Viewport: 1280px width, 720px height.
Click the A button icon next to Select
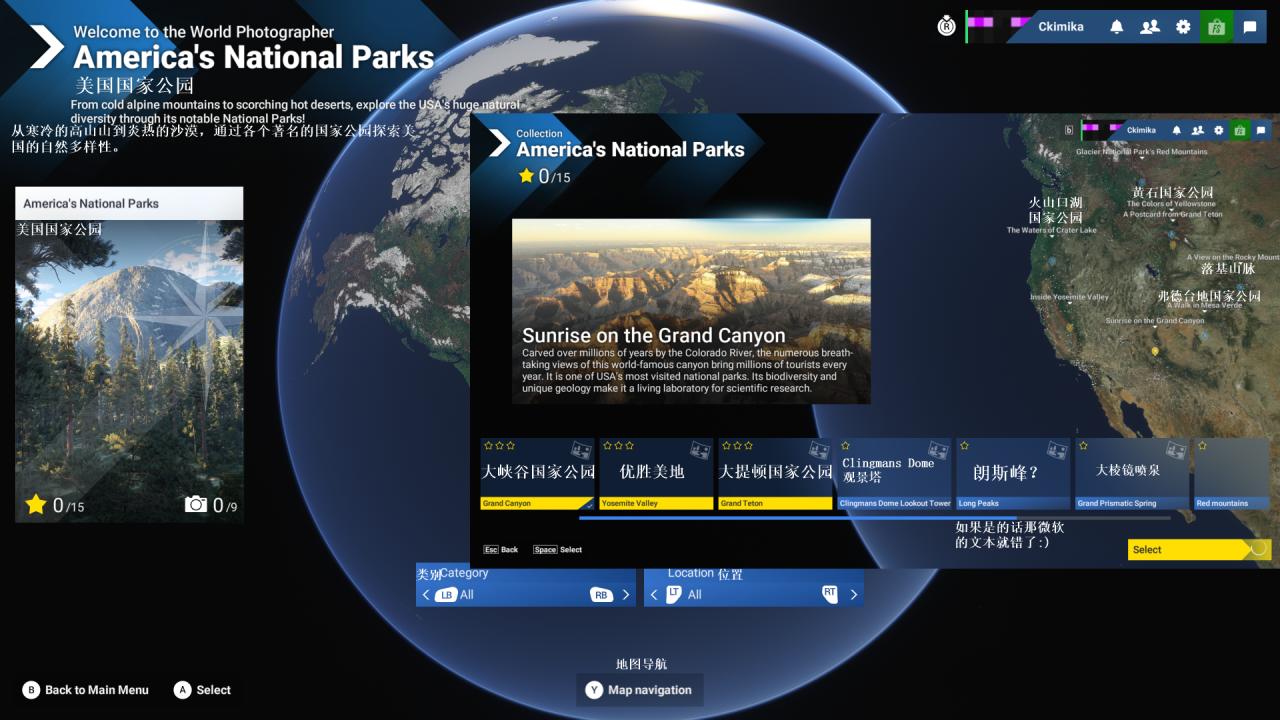[182, 690]
